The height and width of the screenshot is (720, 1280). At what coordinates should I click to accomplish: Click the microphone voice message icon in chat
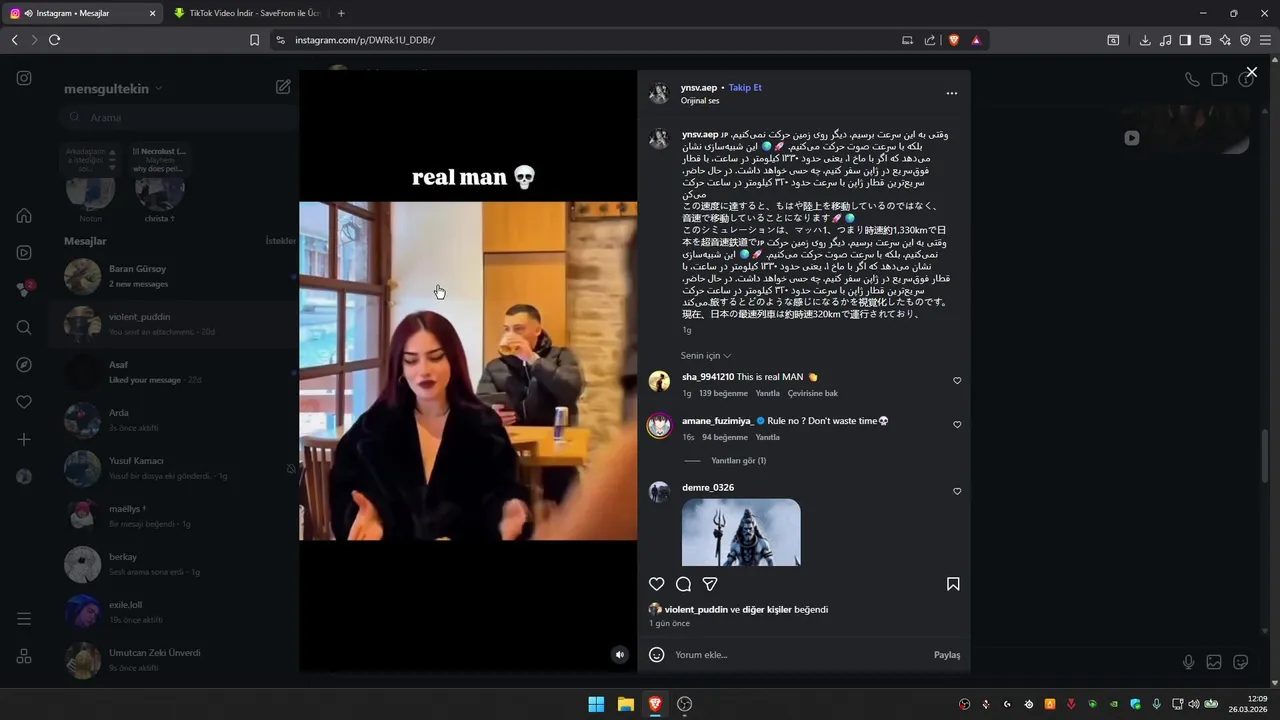coord(1188,662)
